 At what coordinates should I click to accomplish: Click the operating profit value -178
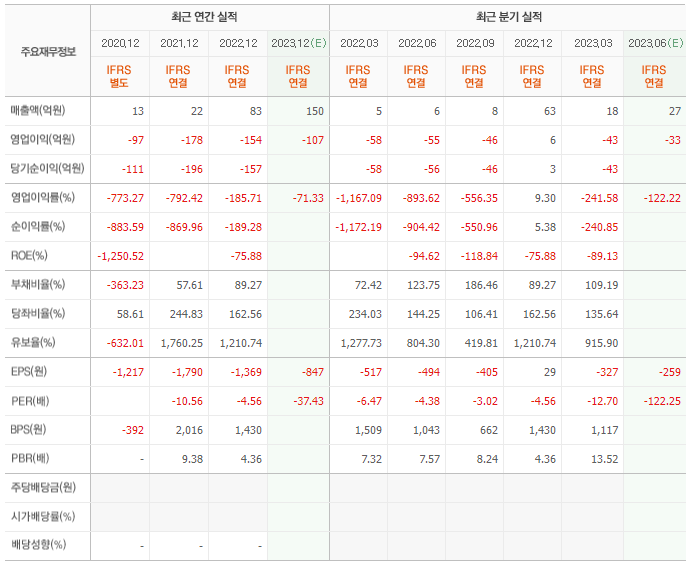pos(192,140)
